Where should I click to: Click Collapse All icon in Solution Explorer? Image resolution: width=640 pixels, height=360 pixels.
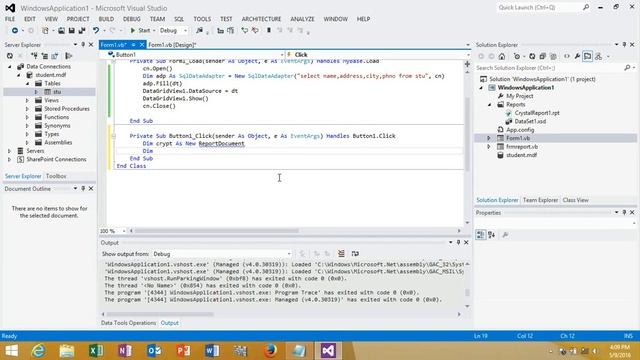[x=542, y=57]
